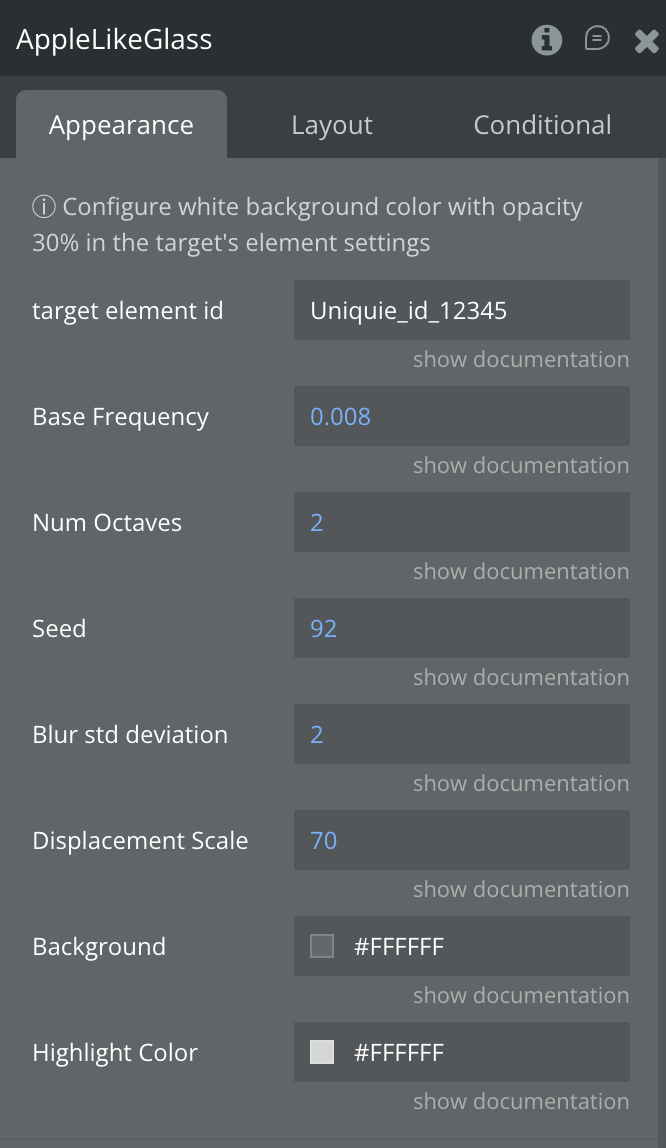This screenshot has height=1148, width=666.
Task: Show documentation for target element id
Action: 521,360
